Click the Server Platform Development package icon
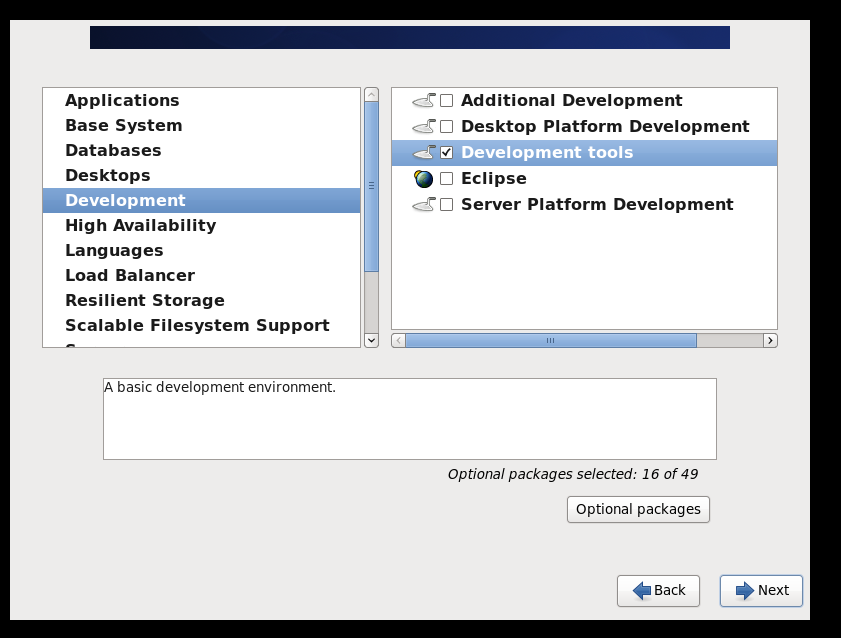This screenshot has width=841, height=638. pos(424,204)
